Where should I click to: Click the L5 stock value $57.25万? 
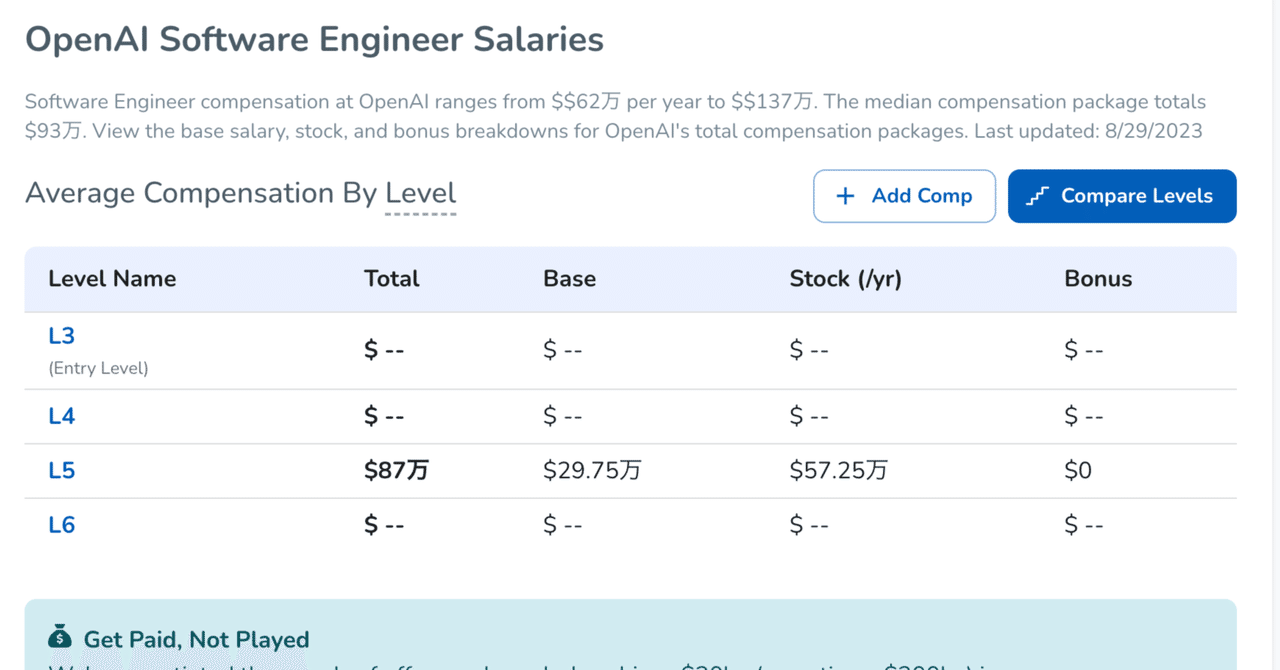[838, 470]
